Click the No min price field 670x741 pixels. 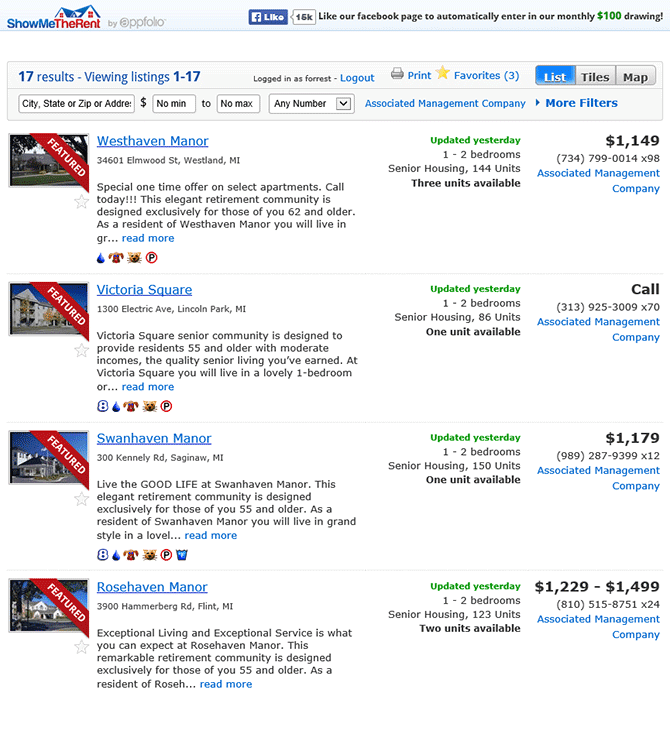point(174,103)
